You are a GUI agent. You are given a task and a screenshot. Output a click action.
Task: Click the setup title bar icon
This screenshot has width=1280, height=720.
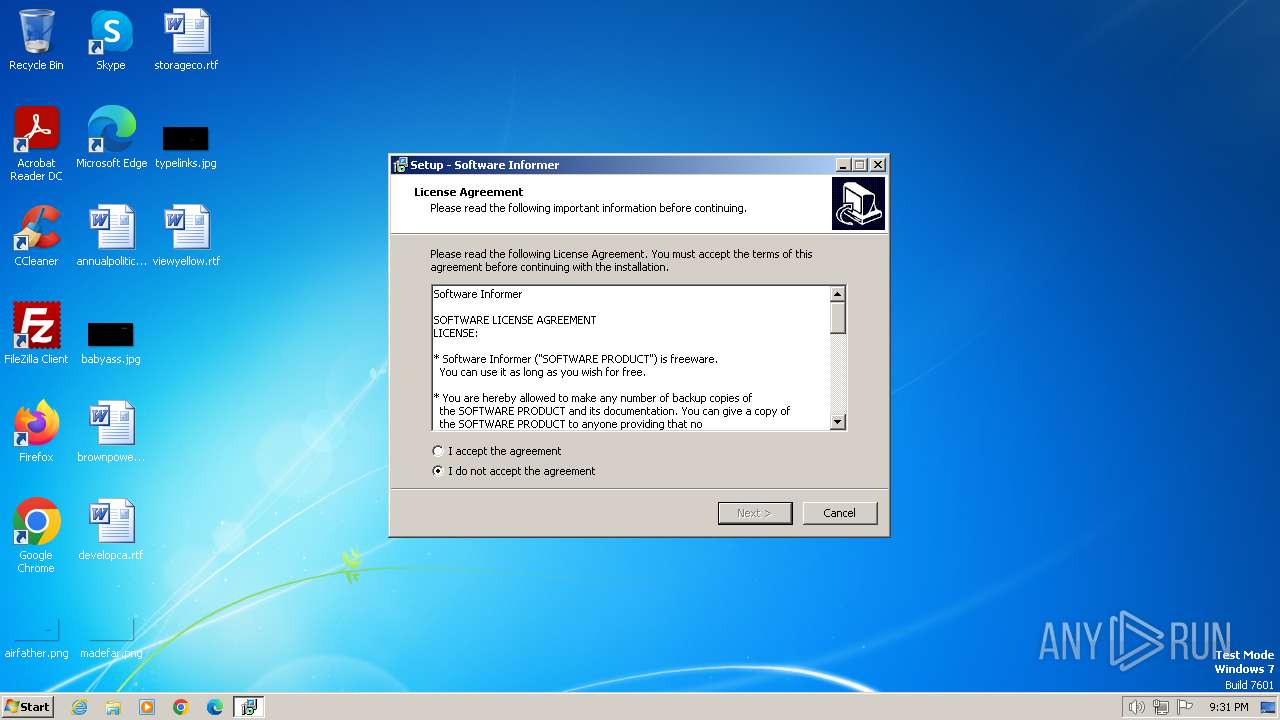tap(400, 165)
